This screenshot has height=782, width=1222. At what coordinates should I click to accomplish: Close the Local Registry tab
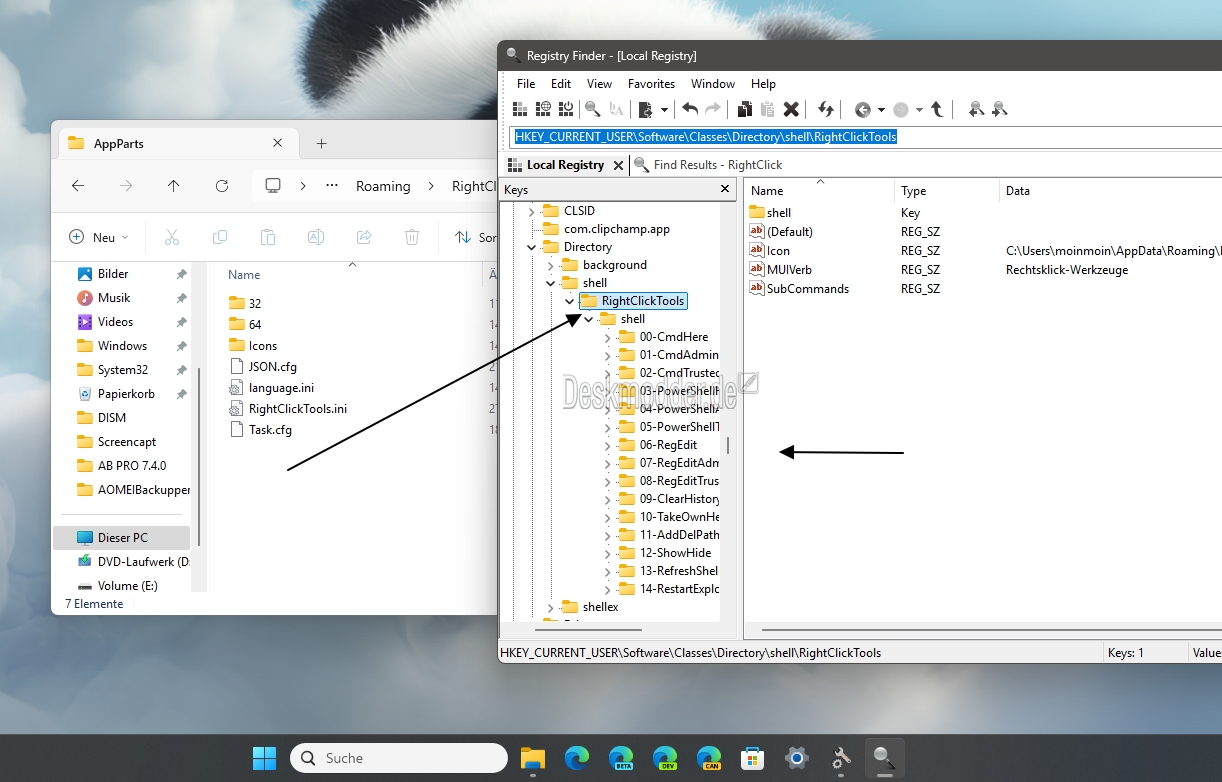tap(618, 165)
